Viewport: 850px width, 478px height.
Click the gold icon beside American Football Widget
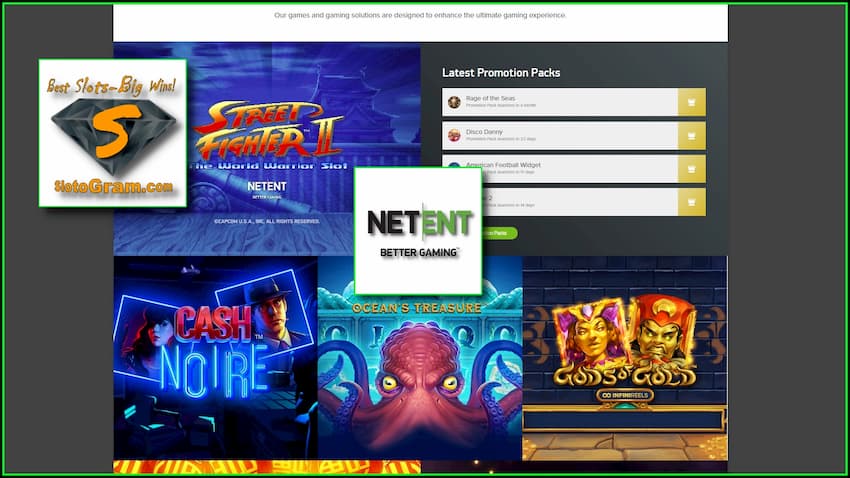point(692,169)
